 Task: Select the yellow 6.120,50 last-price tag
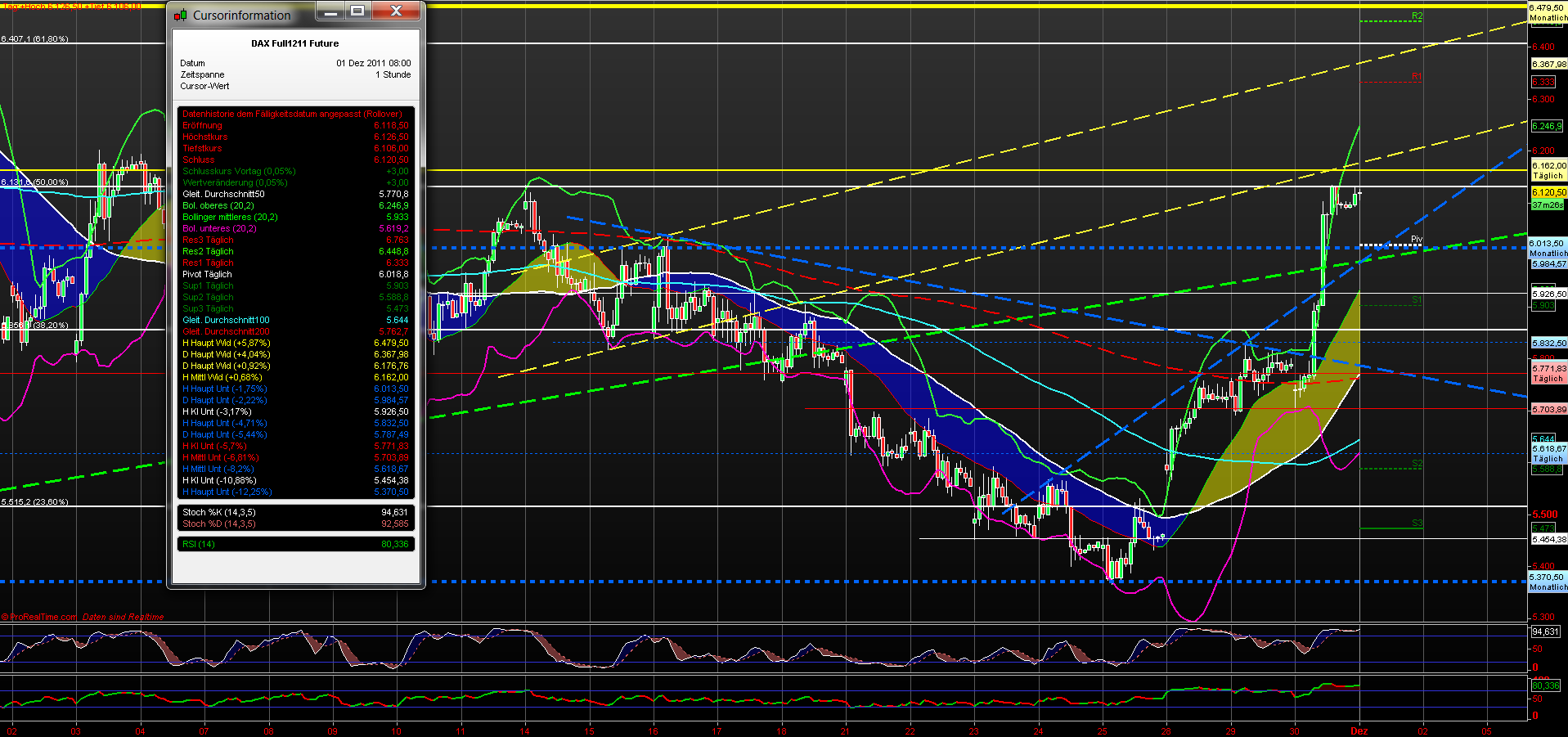click(x=1548, y=191)
